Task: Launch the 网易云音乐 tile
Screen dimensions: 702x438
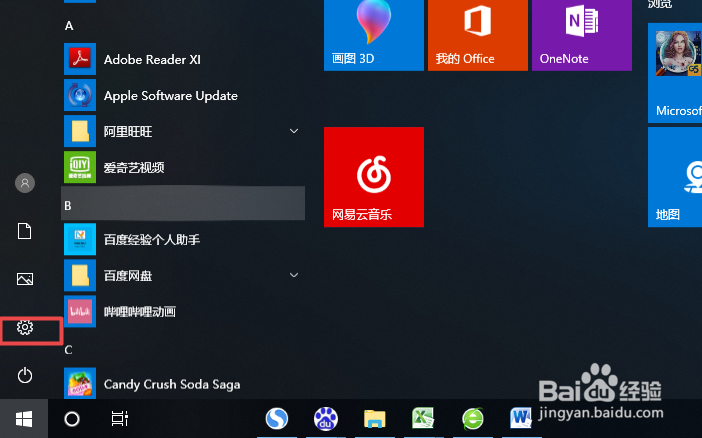Action: (374, 177)
